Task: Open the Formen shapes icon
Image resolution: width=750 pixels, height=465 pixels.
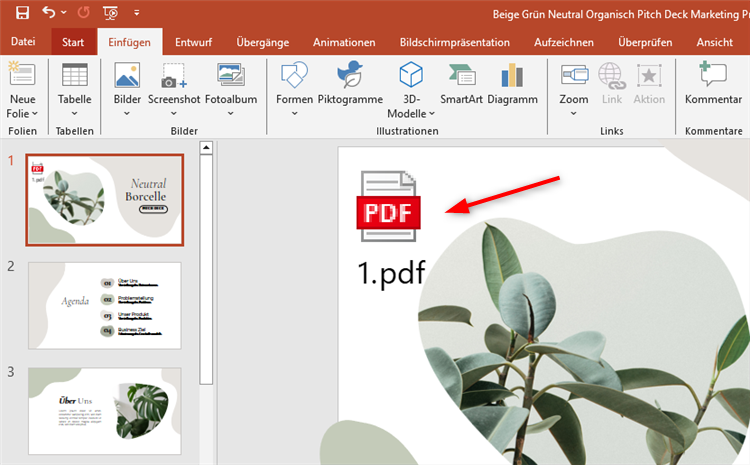Action: click(x=294, y=75)
